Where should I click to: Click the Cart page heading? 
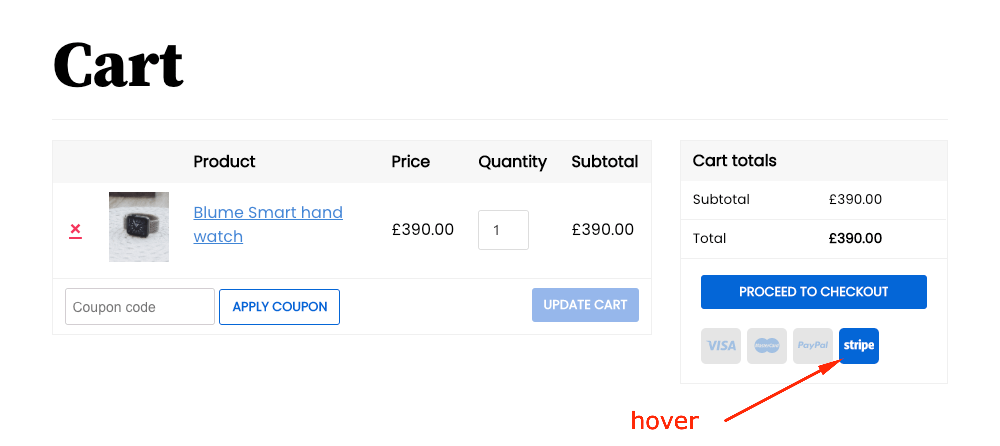pos(118,64)
